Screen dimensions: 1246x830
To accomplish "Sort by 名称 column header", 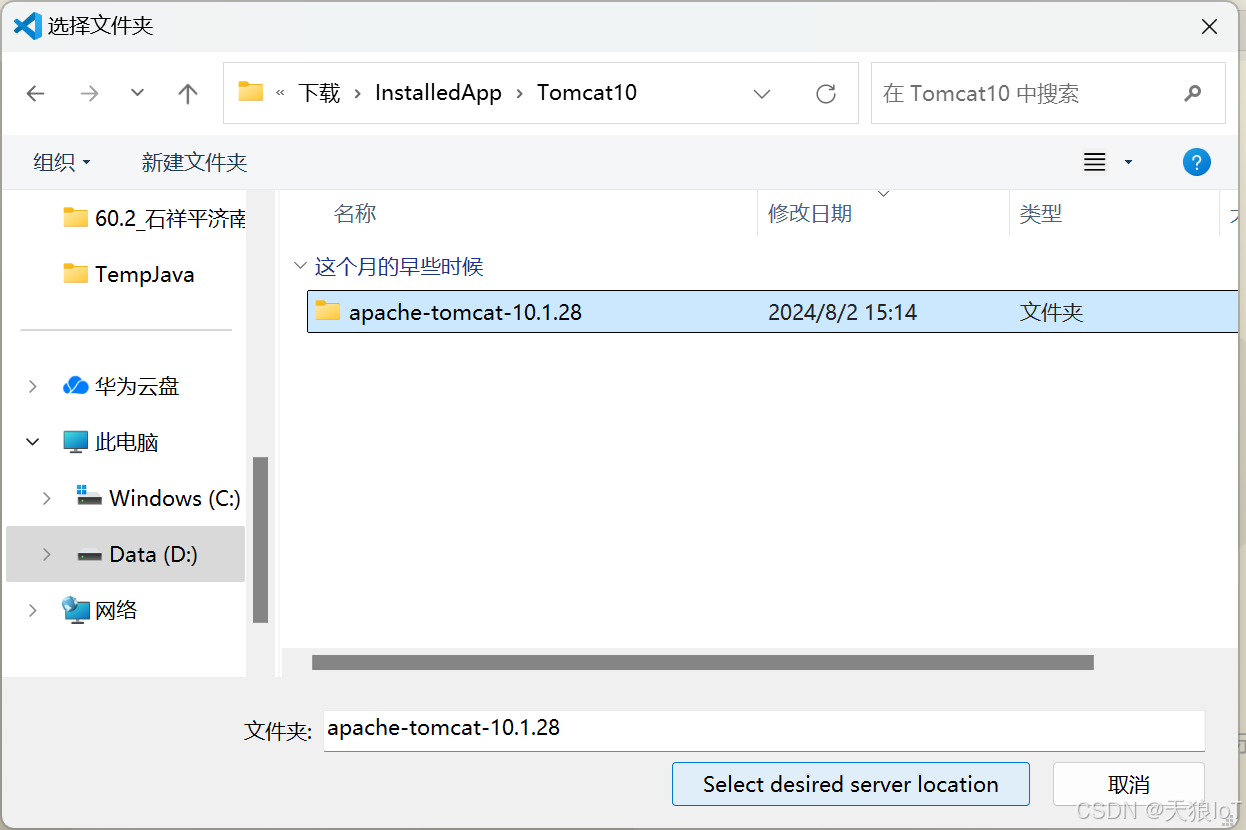I will point(355,214).
